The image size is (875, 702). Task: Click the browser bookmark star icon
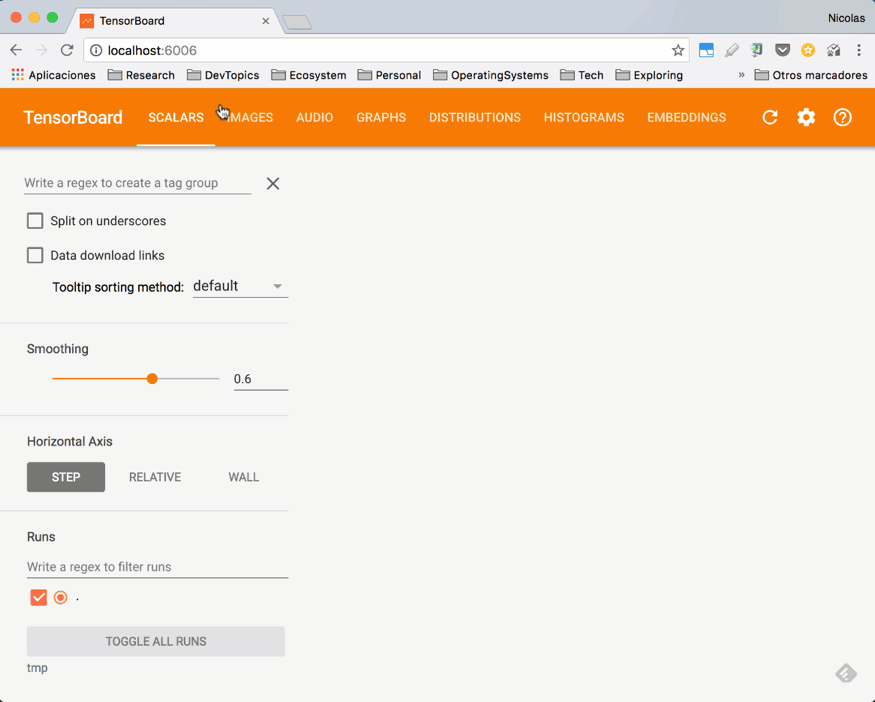(x=678, y=49)
